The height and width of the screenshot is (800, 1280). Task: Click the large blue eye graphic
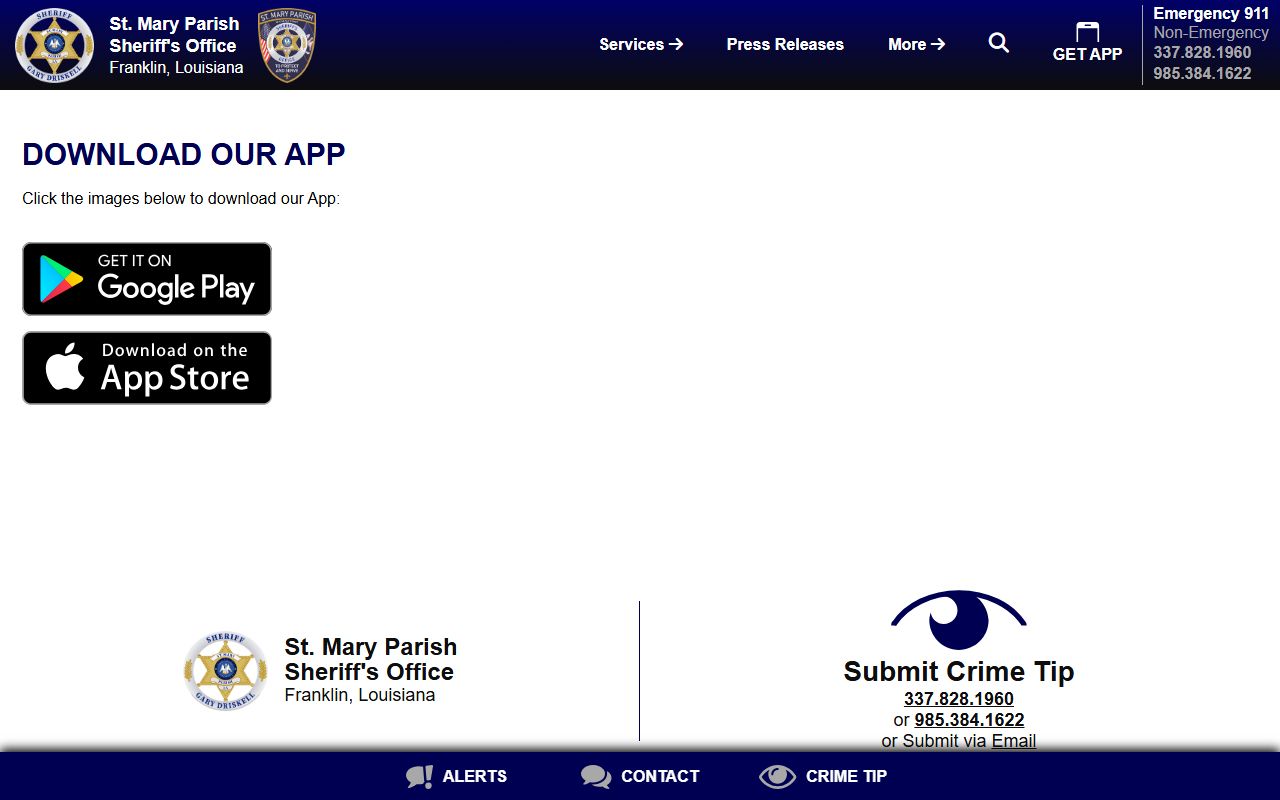pos(958,620)
